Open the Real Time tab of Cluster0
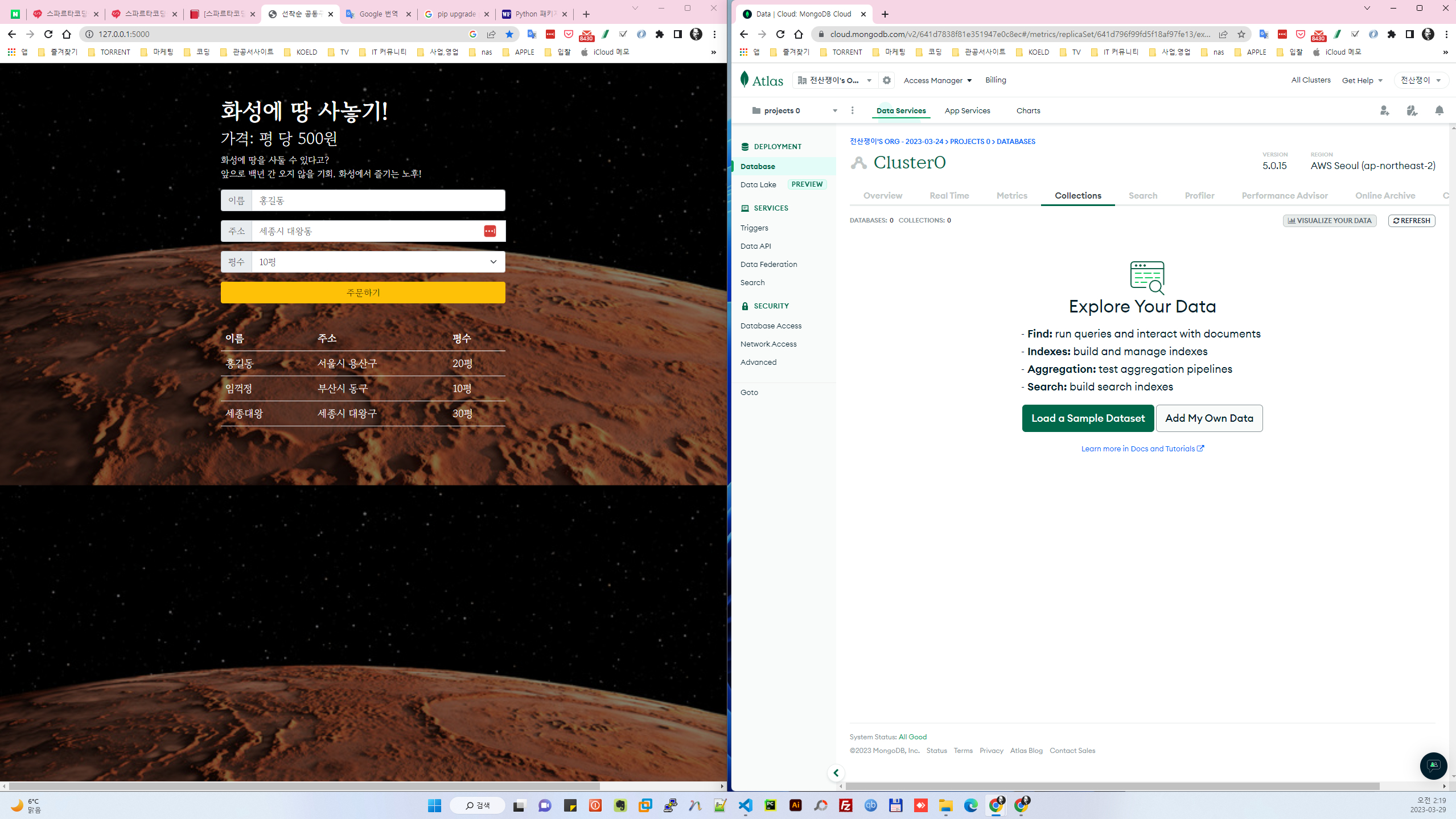This screenshot has height=819, width=1456. (x=949, y=196)
